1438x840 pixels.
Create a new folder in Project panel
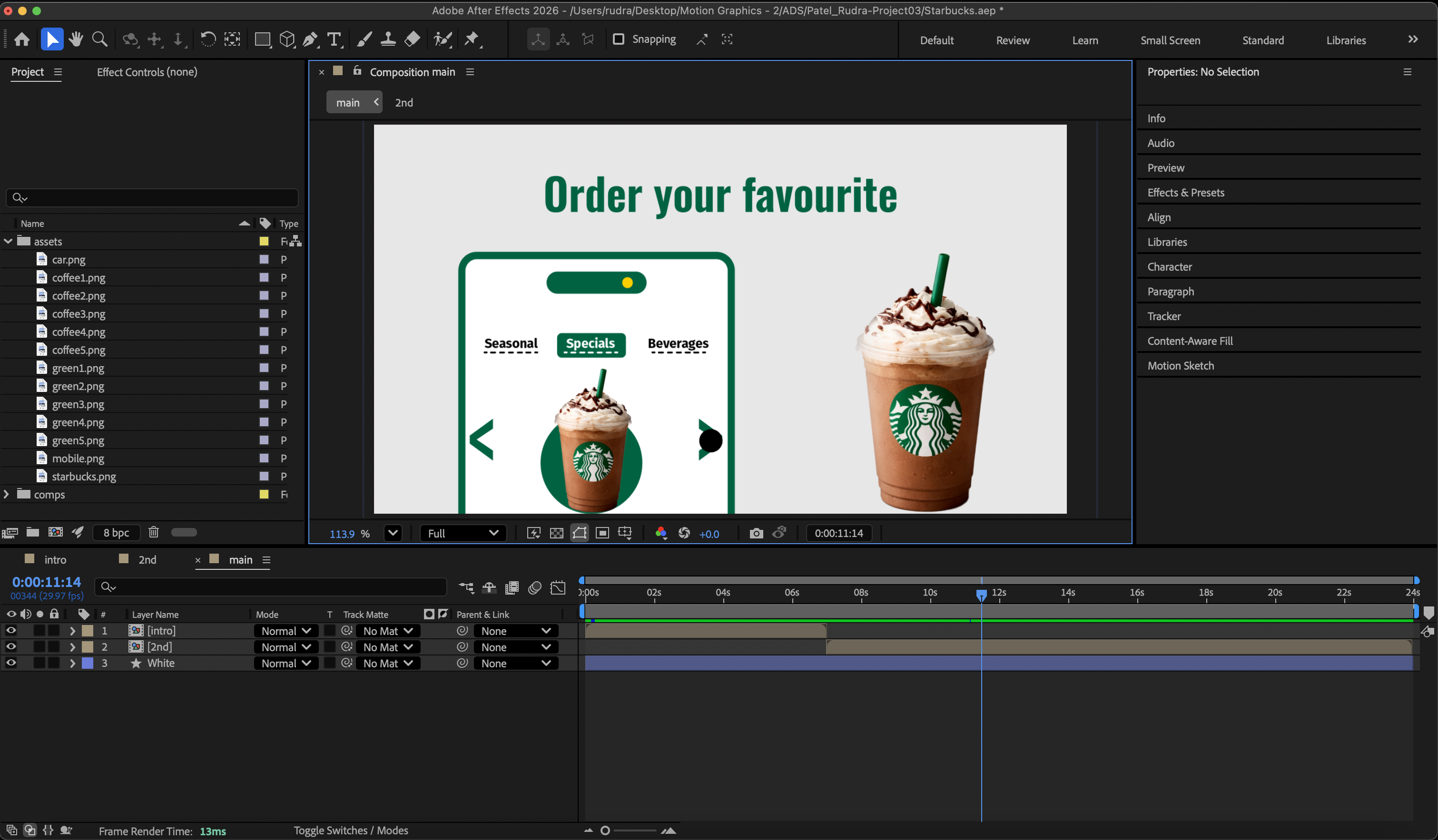[32, 532]
